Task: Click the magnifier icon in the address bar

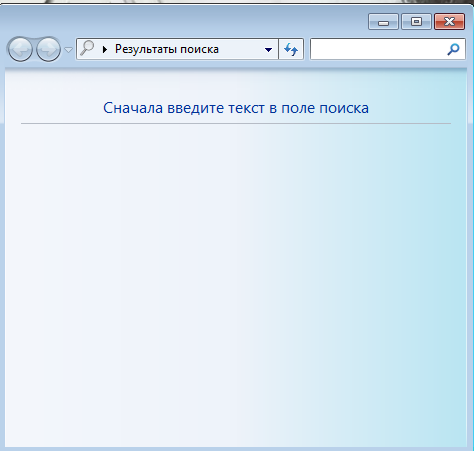Action: point(87,48)
